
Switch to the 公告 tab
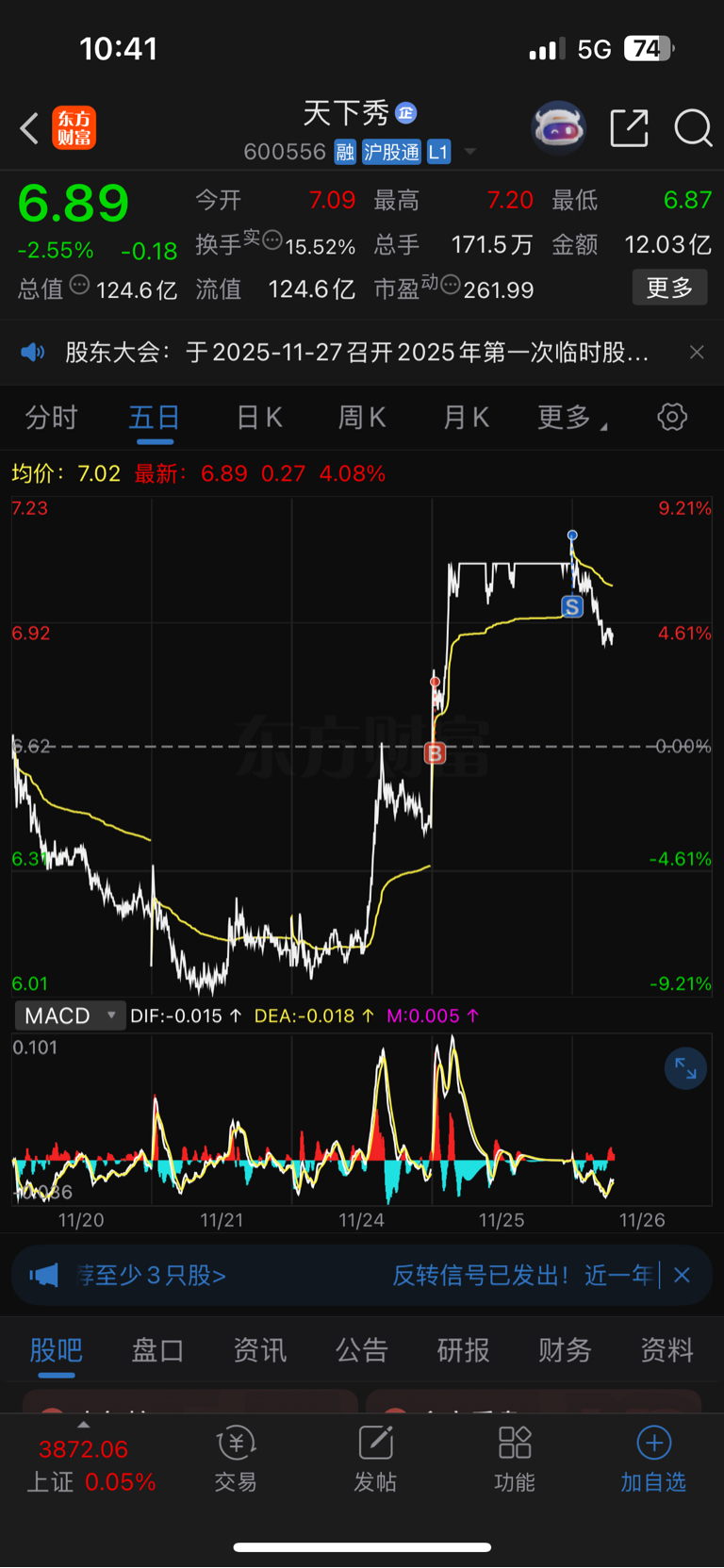click(362, 1350)
